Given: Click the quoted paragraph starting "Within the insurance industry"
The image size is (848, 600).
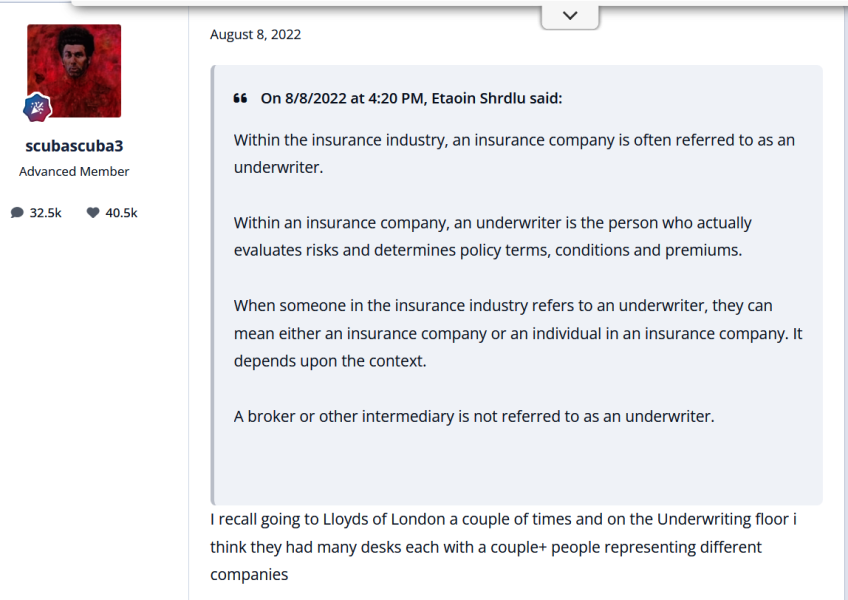Looking at the screenshot, I should 514,140.
